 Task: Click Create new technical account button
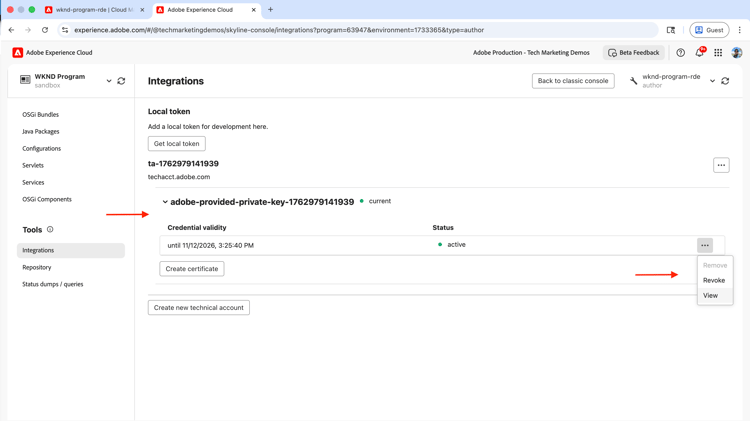click(199, 308)
